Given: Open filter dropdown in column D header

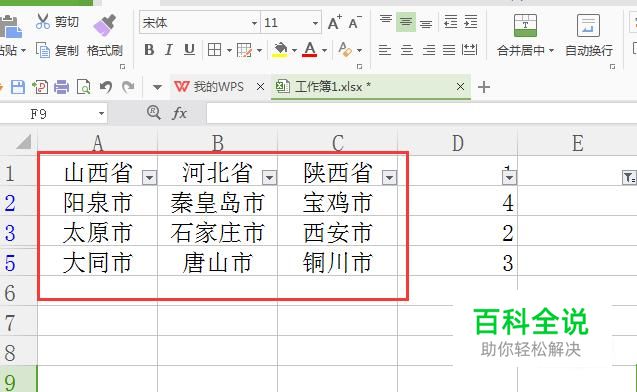Looking at the screenshot, I should click(x=509, y=178).
